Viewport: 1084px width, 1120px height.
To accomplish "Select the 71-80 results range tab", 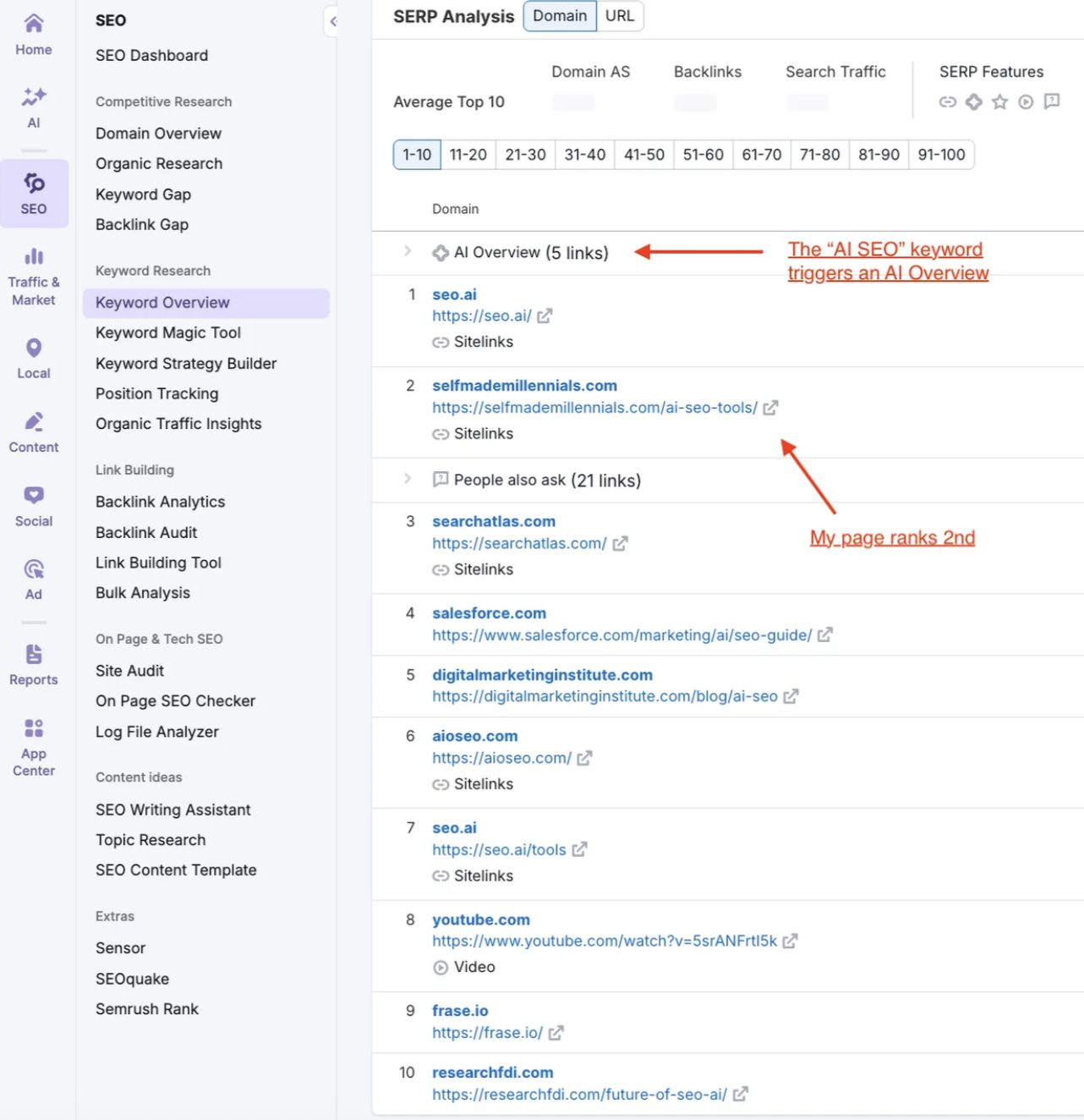I will point(820,155).
